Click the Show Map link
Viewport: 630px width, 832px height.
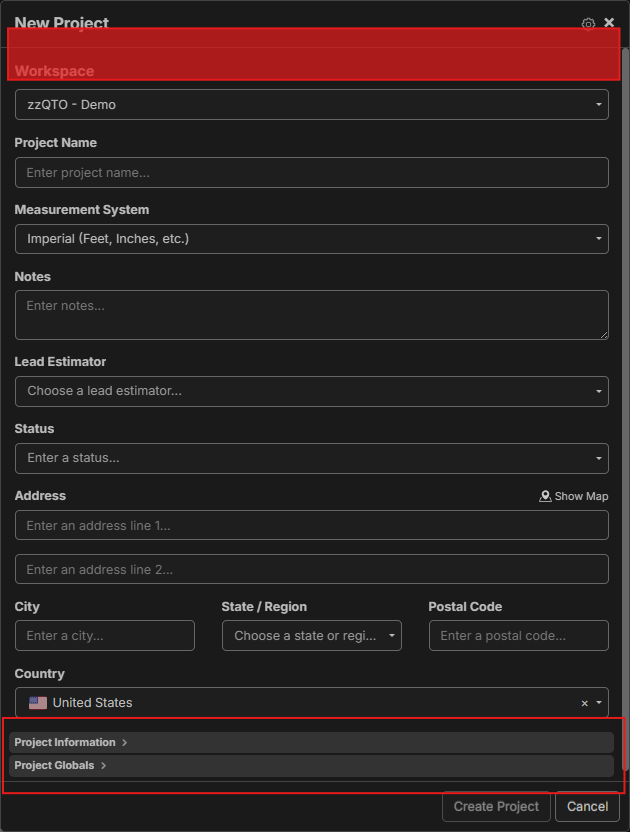click(x=574, y=496)
